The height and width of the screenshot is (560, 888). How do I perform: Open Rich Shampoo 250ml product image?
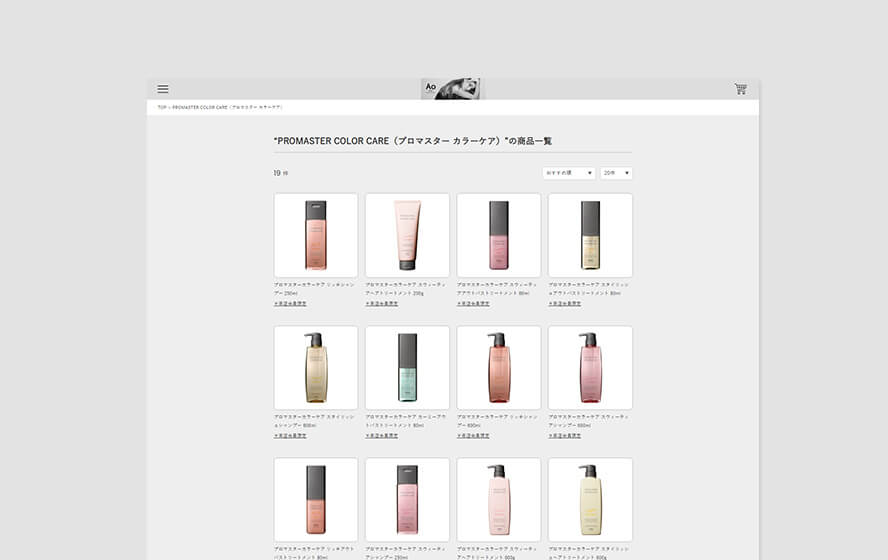point(316,235)
